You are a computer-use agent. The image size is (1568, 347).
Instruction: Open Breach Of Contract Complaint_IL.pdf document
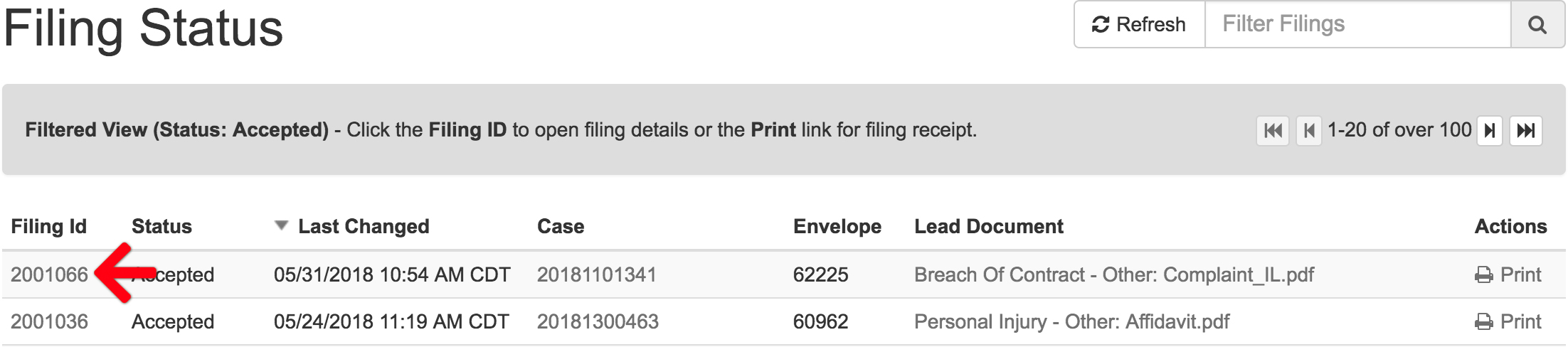[1114, 274]
